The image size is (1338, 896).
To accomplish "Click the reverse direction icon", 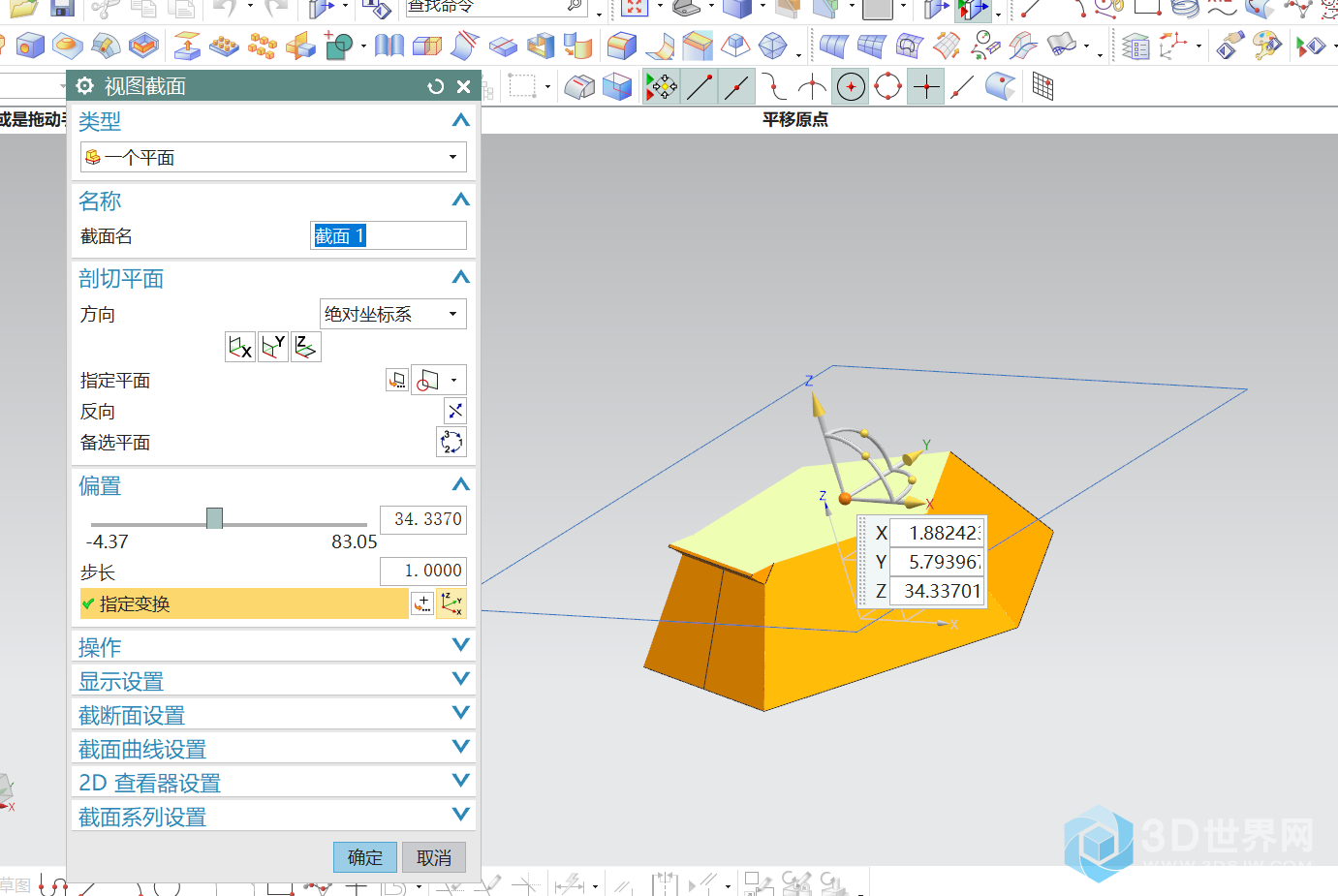I will click(455, 411).
